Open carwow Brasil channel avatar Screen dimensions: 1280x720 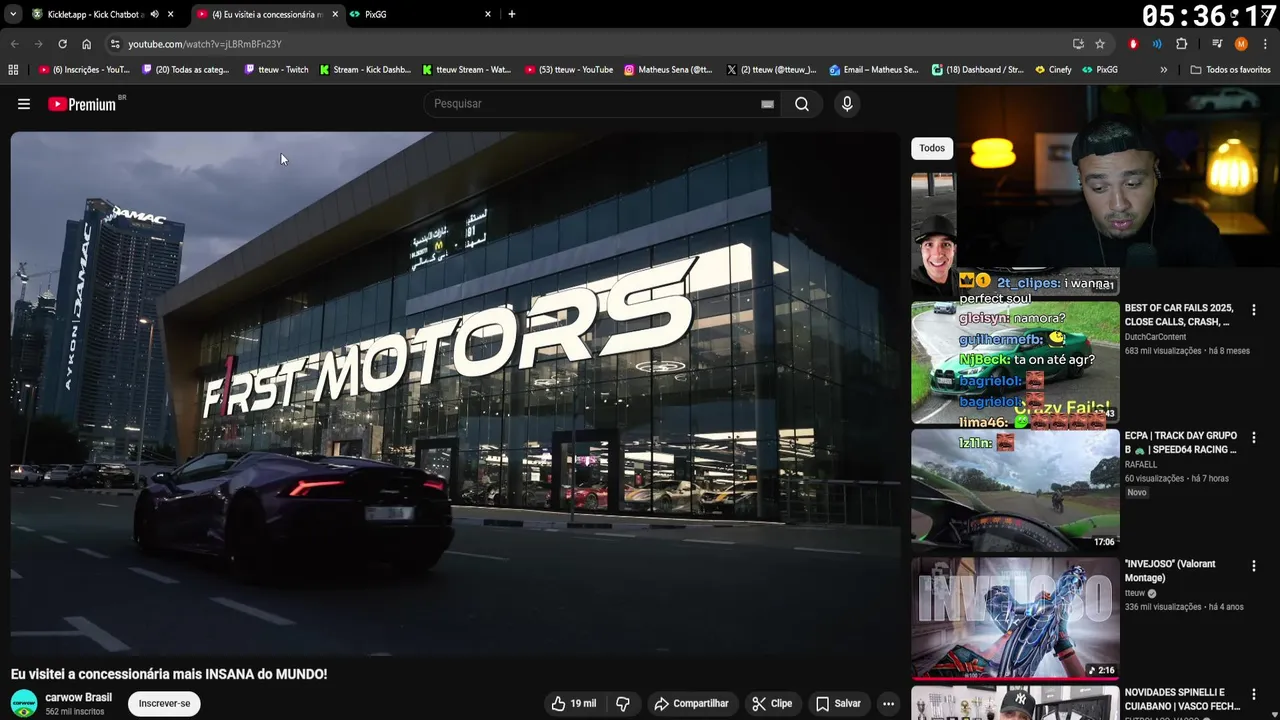point(24,703)
